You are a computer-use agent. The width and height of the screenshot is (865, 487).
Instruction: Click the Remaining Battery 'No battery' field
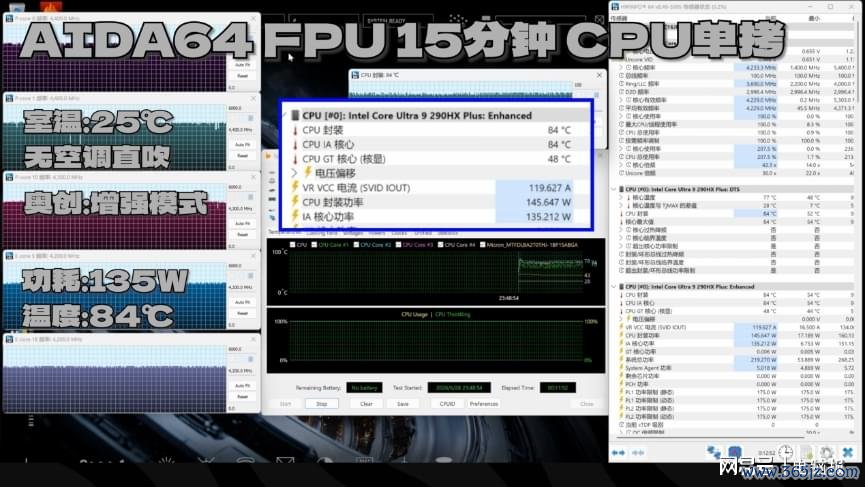coord(364,388)
